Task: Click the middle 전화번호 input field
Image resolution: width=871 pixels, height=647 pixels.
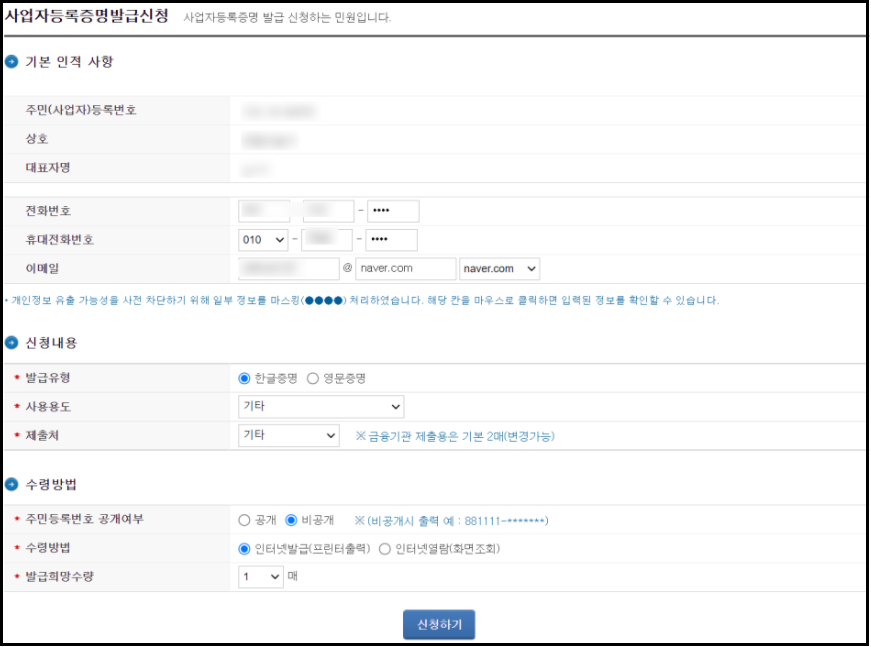Action: [x=328, y=211]
